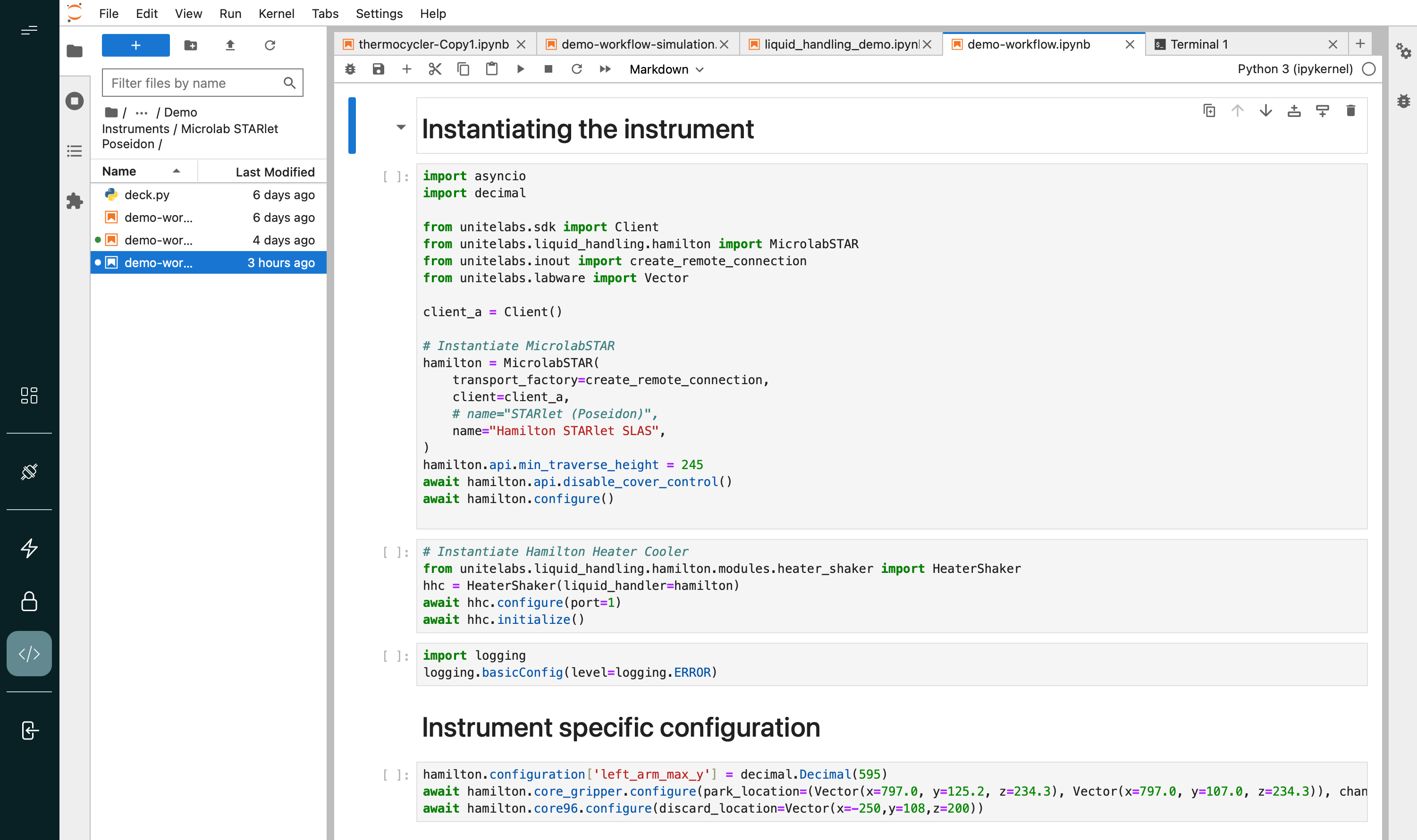
Task: Insert a cell below the heading cell
Action: pos(1323,110)
